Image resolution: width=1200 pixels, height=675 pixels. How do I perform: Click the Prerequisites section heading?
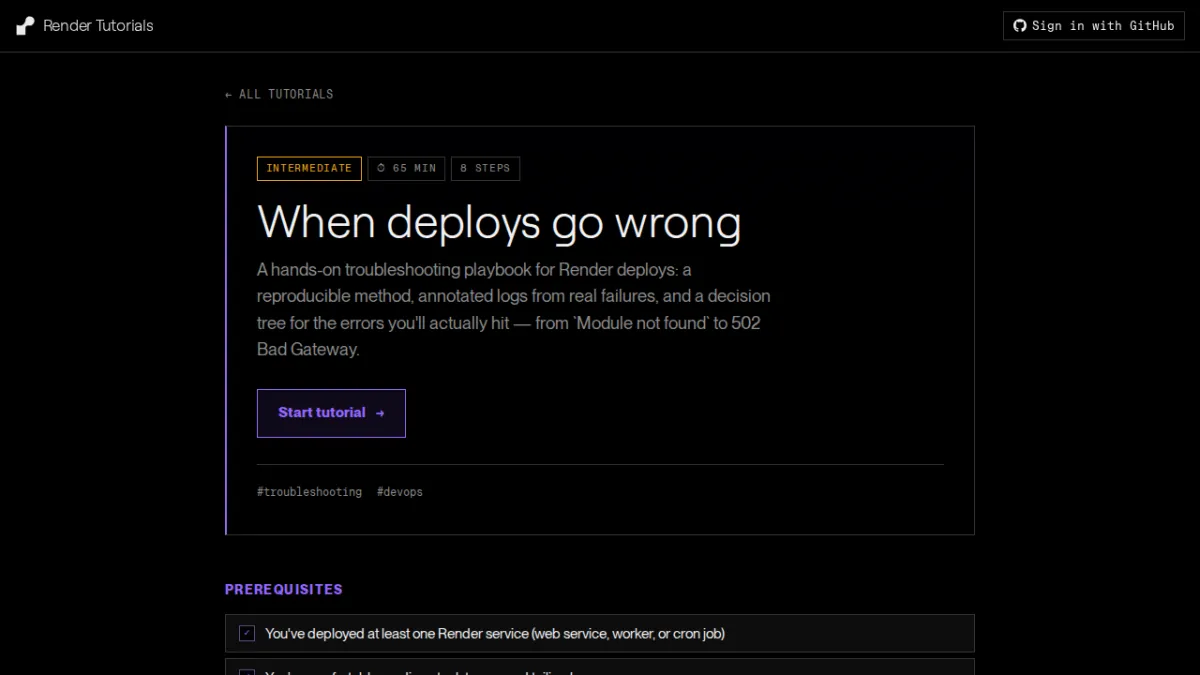283,590
